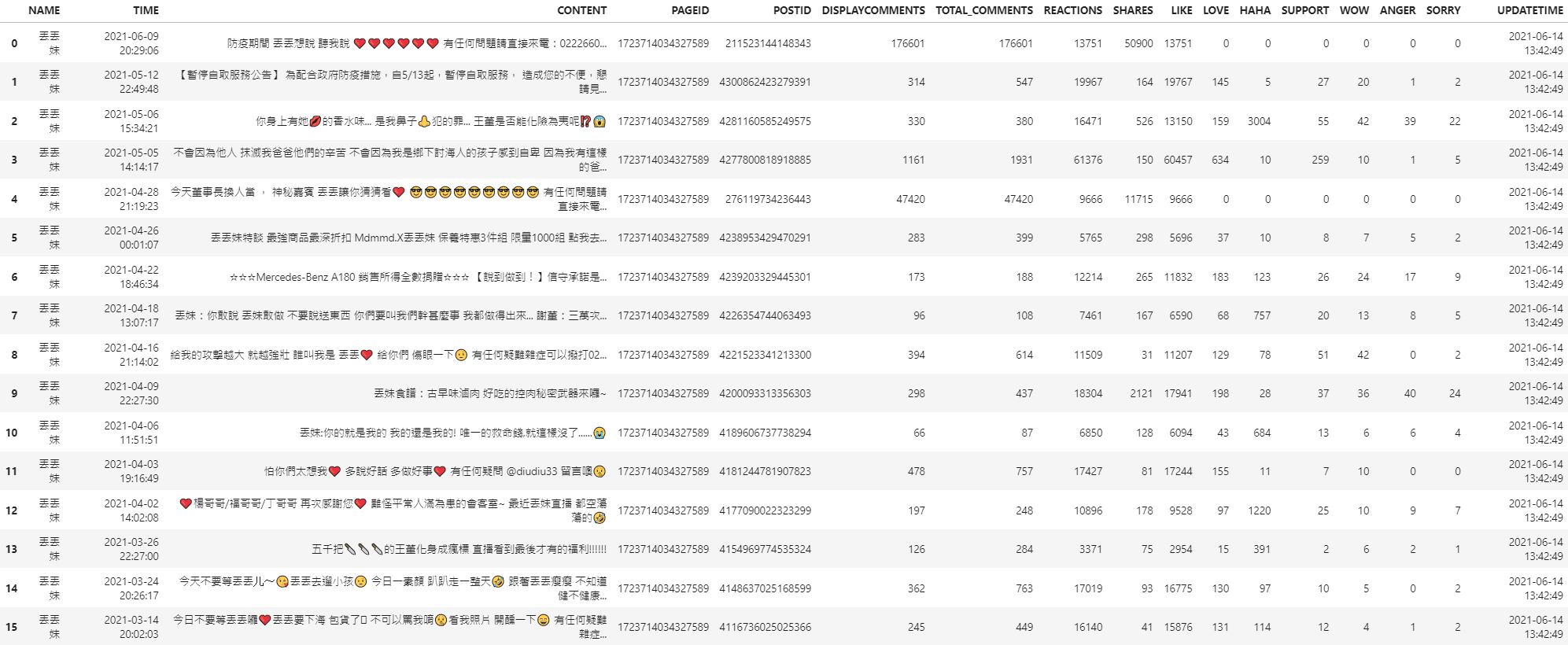Click the shares value 2121
Image resolution: width=1568 pixels, height=645 pixels.
pyautogui.click(x=1142, y=393)
